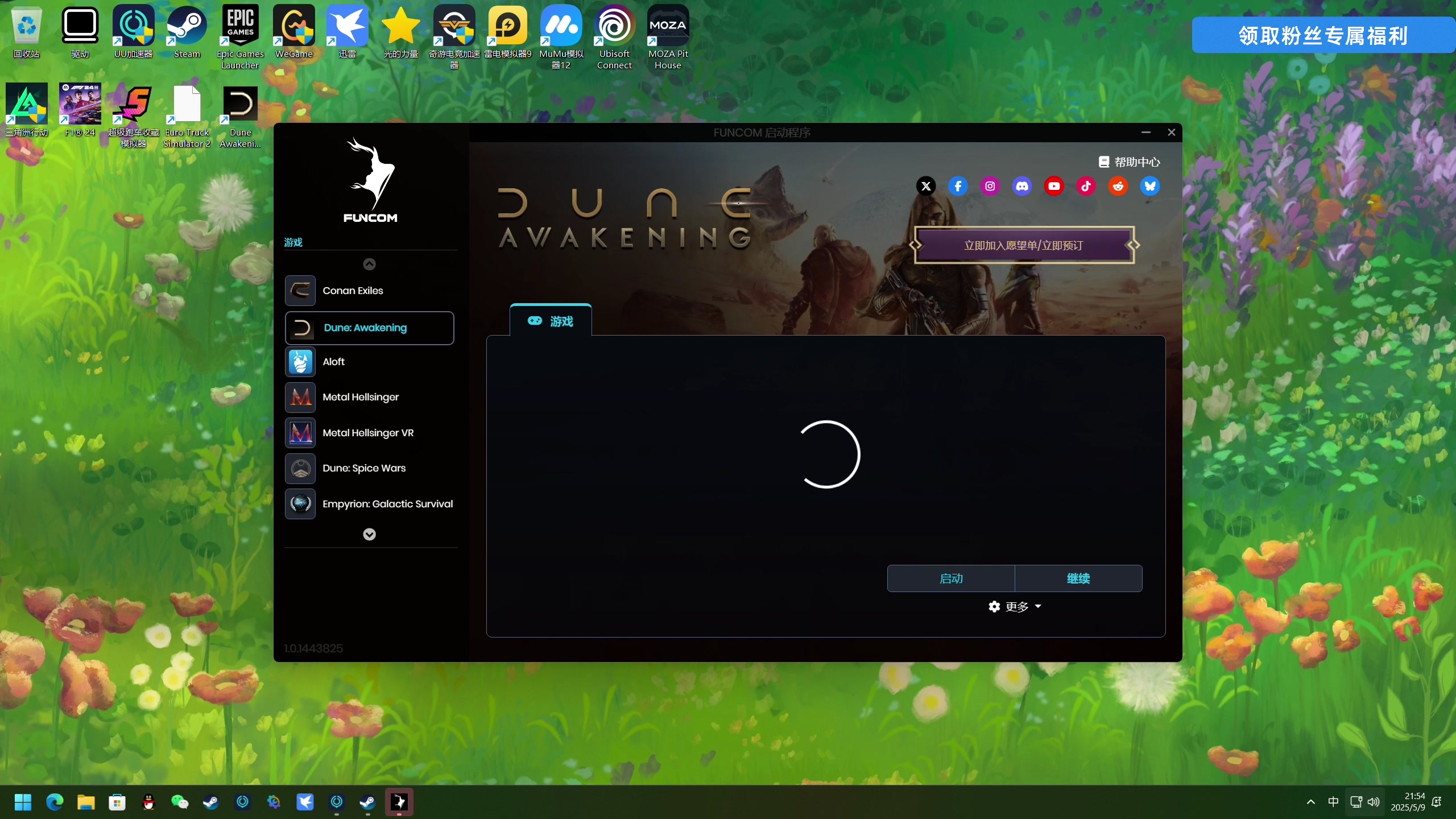This screenshot has height=819, width=1456.
Task: Toggle the 中 input method indicator
Action: point(1333,802)
